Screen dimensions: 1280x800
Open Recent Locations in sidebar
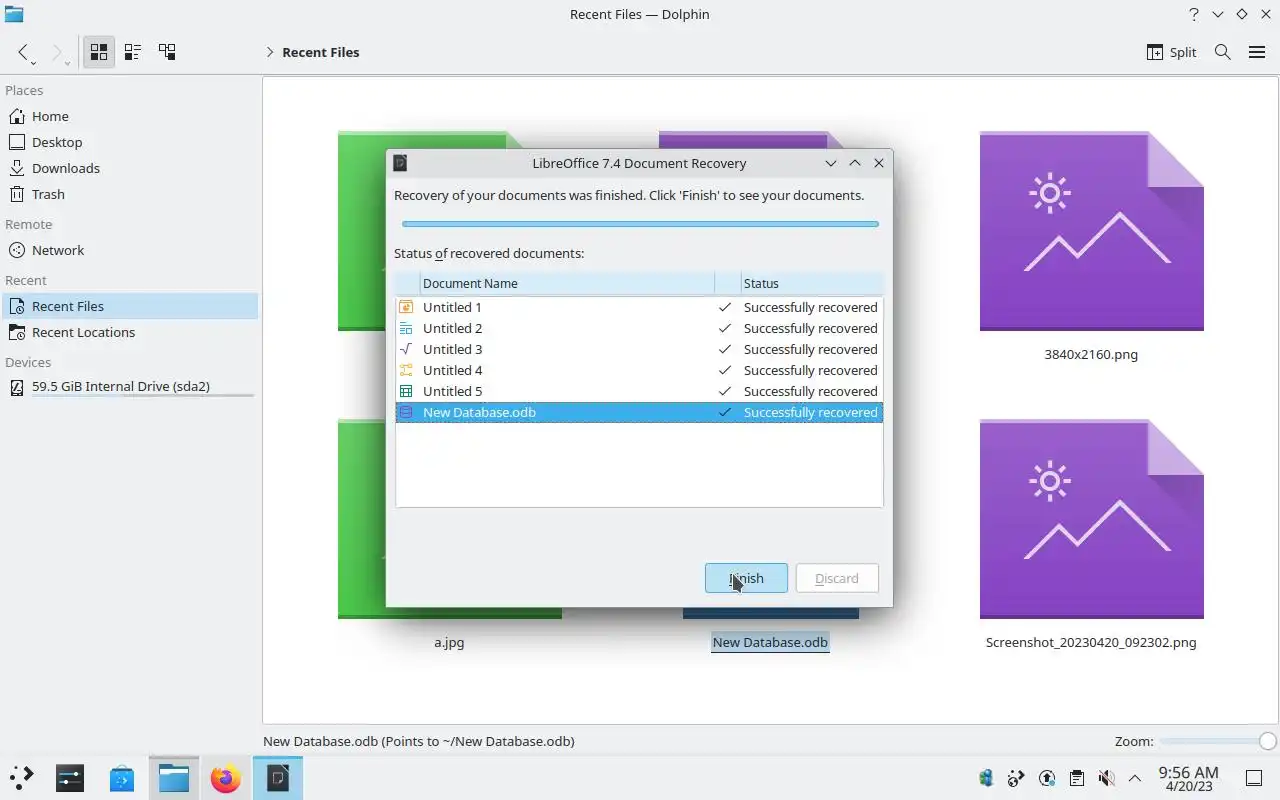point(130,332)
